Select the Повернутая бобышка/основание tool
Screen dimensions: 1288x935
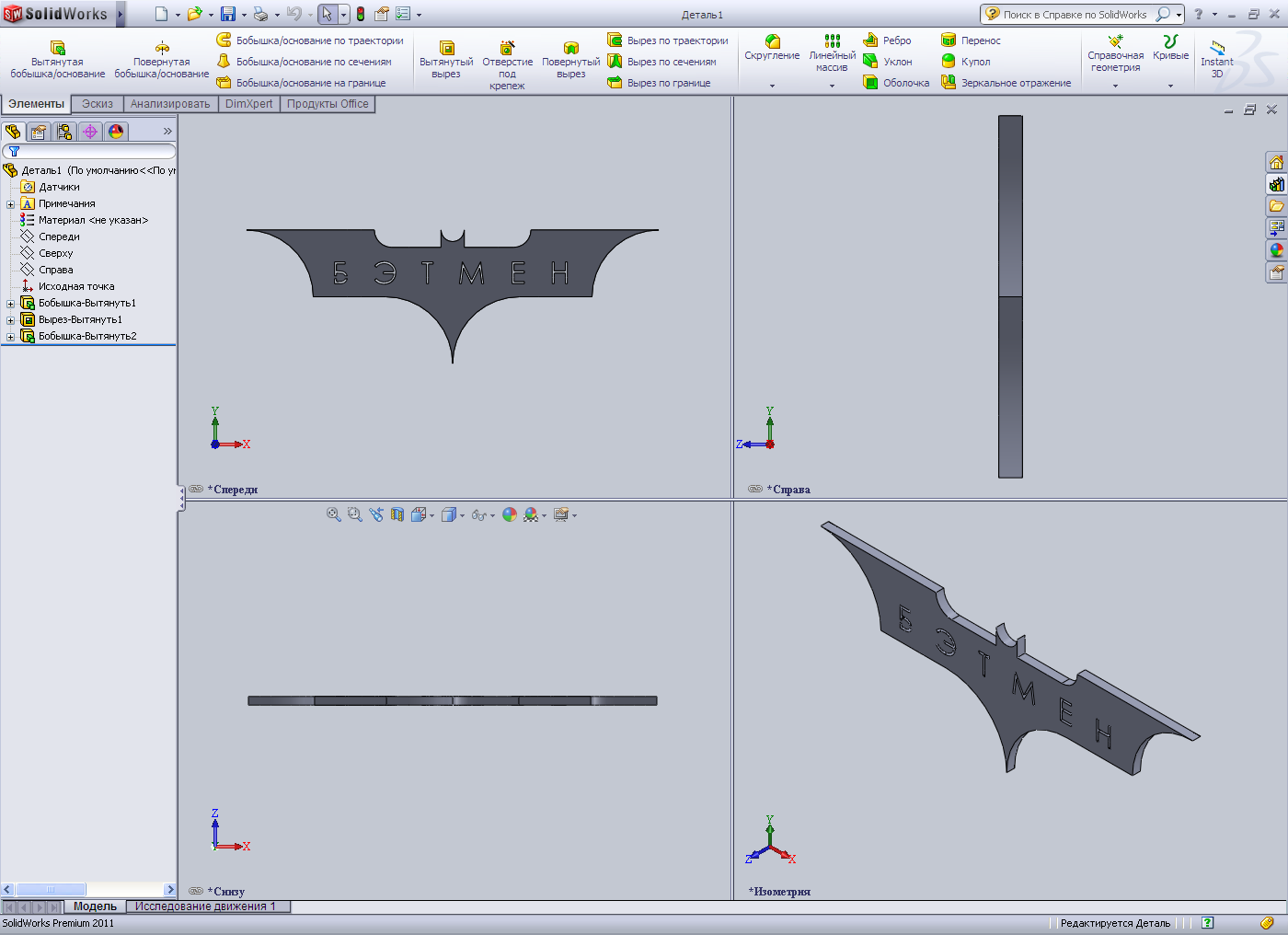162,59
